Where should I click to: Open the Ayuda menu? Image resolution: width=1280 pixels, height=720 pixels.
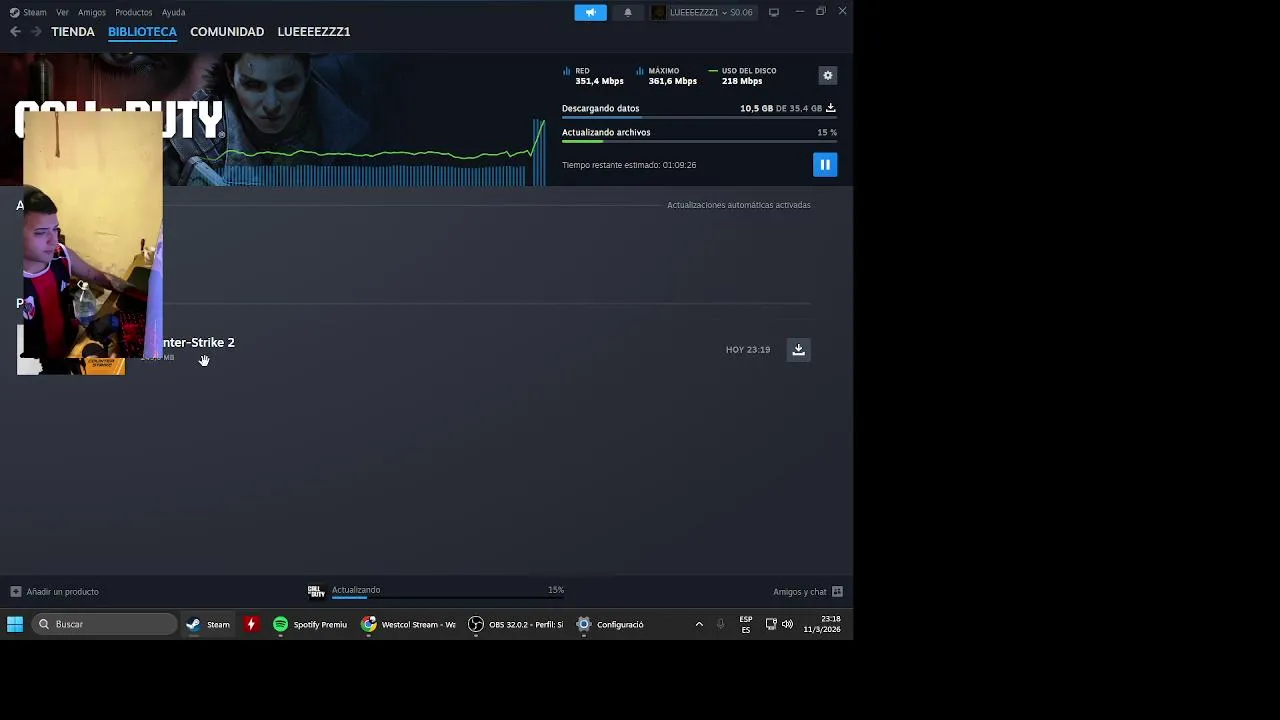tap(173, 12)
